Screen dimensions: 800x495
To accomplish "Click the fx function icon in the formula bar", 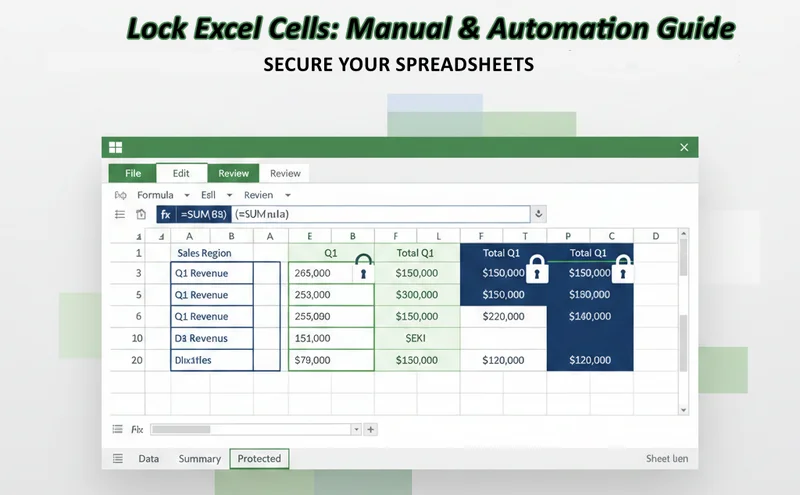I will [x=165, y=214].
